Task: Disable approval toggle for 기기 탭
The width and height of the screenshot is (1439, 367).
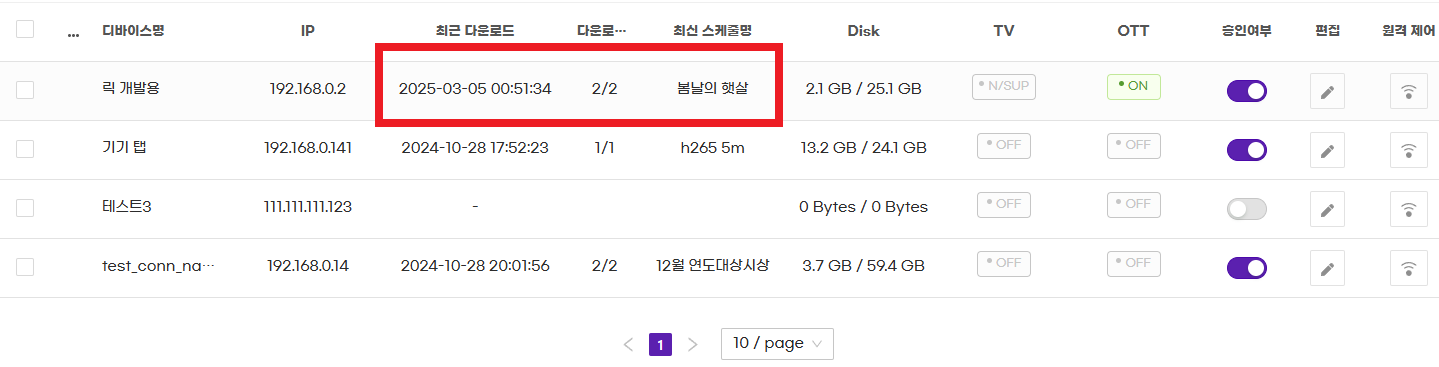Action: click(x=1247, y=150)
